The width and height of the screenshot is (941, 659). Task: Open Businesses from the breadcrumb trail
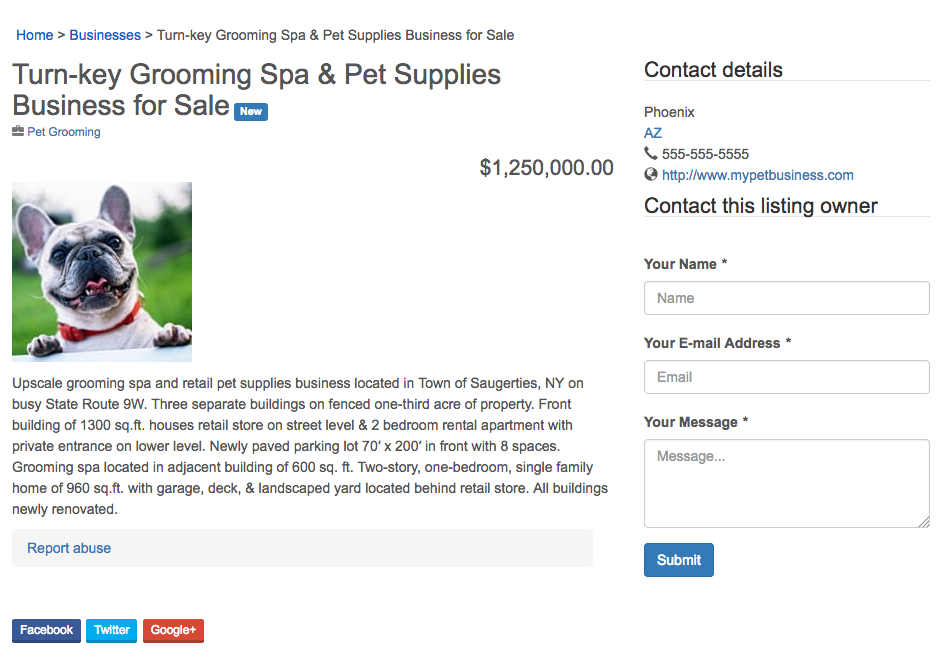(x=104, y=34)
